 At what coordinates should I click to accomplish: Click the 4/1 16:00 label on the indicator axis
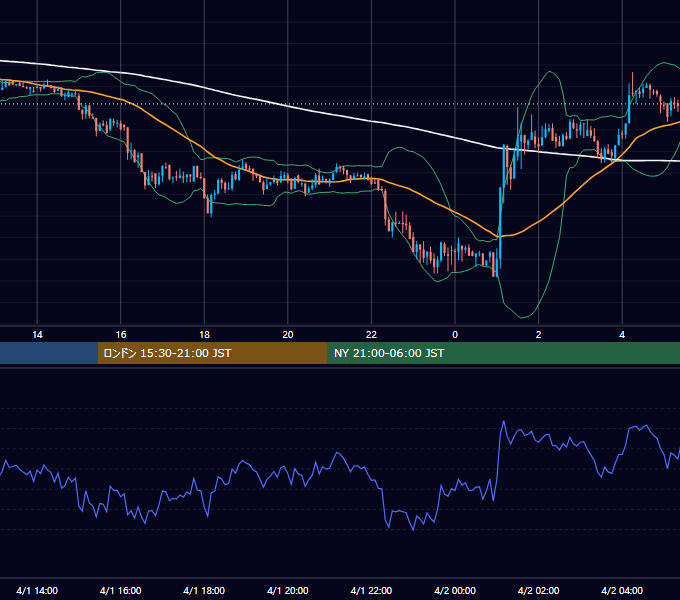tap(121, 590)
